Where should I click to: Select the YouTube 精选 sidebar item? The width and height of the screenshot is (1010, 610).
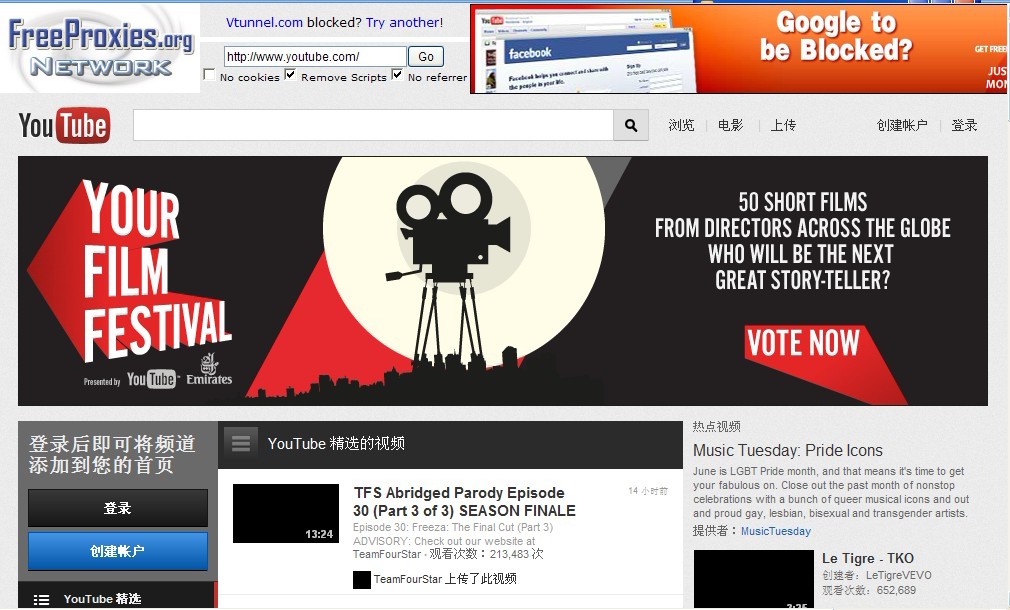[117, 598]
